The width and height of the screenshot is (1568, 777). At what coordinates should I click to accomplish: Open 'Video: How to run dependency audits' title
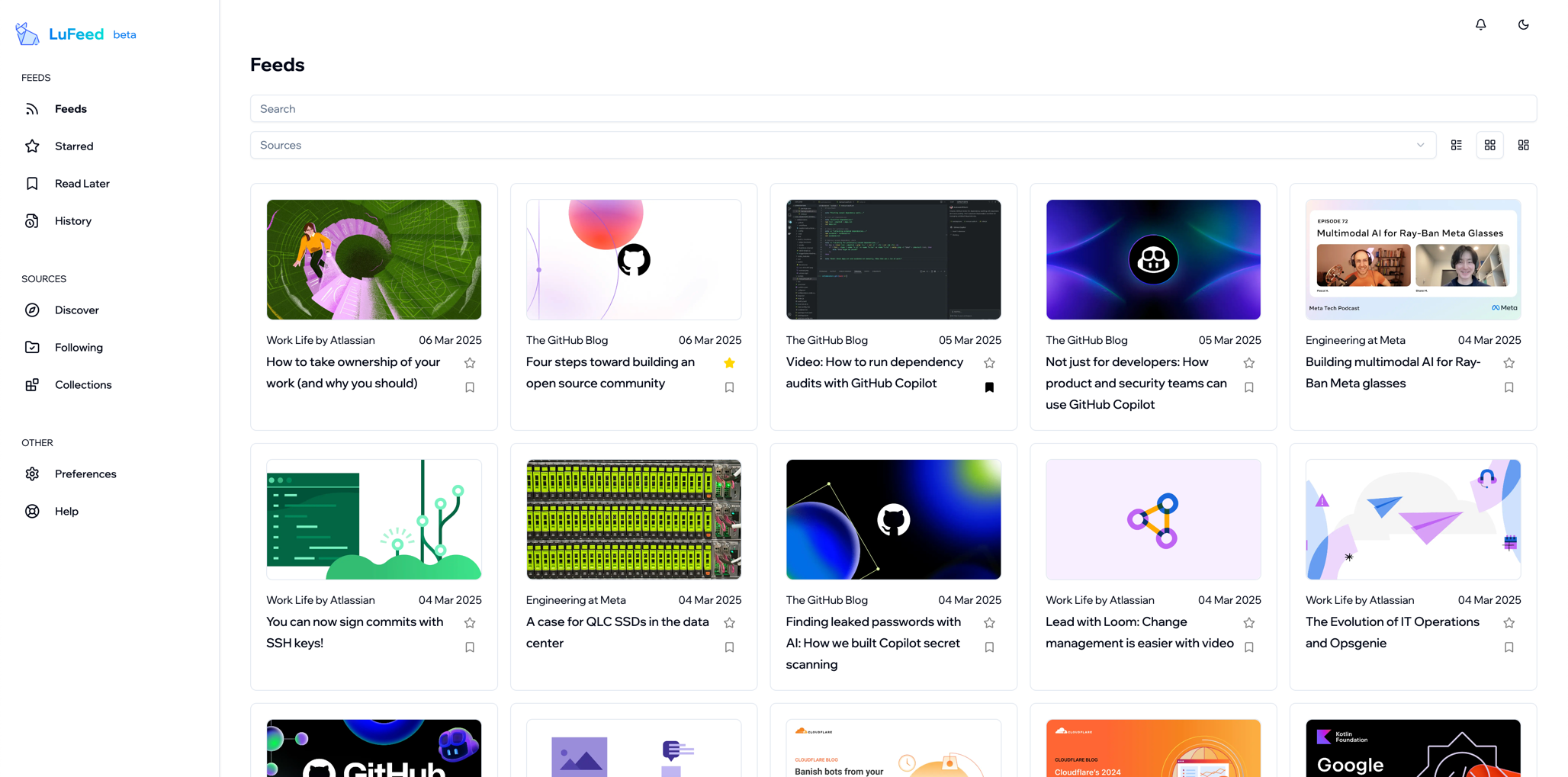click(874, 373)
